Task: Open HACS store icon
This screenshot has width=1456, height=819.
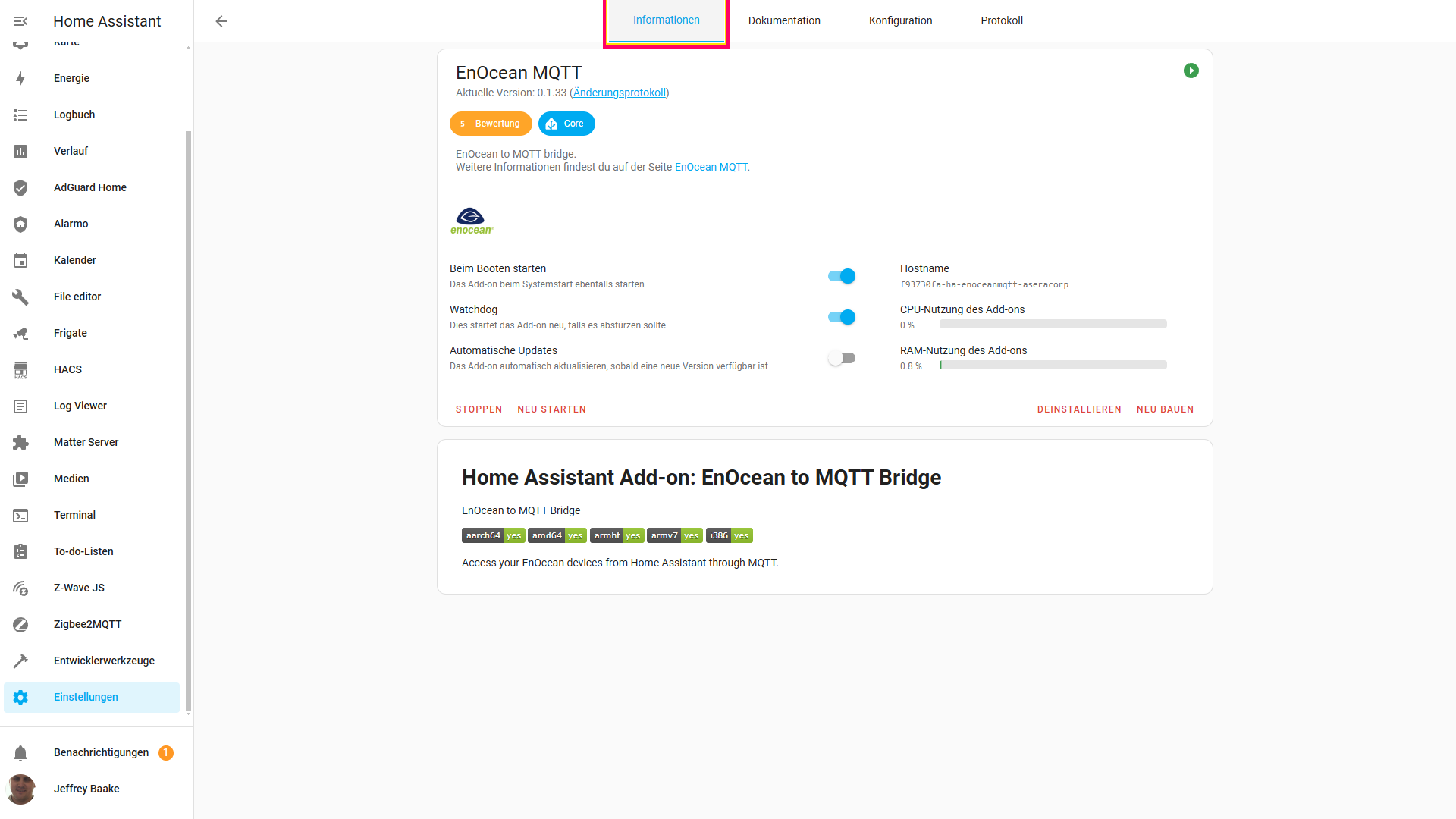Action: (20, 370)
